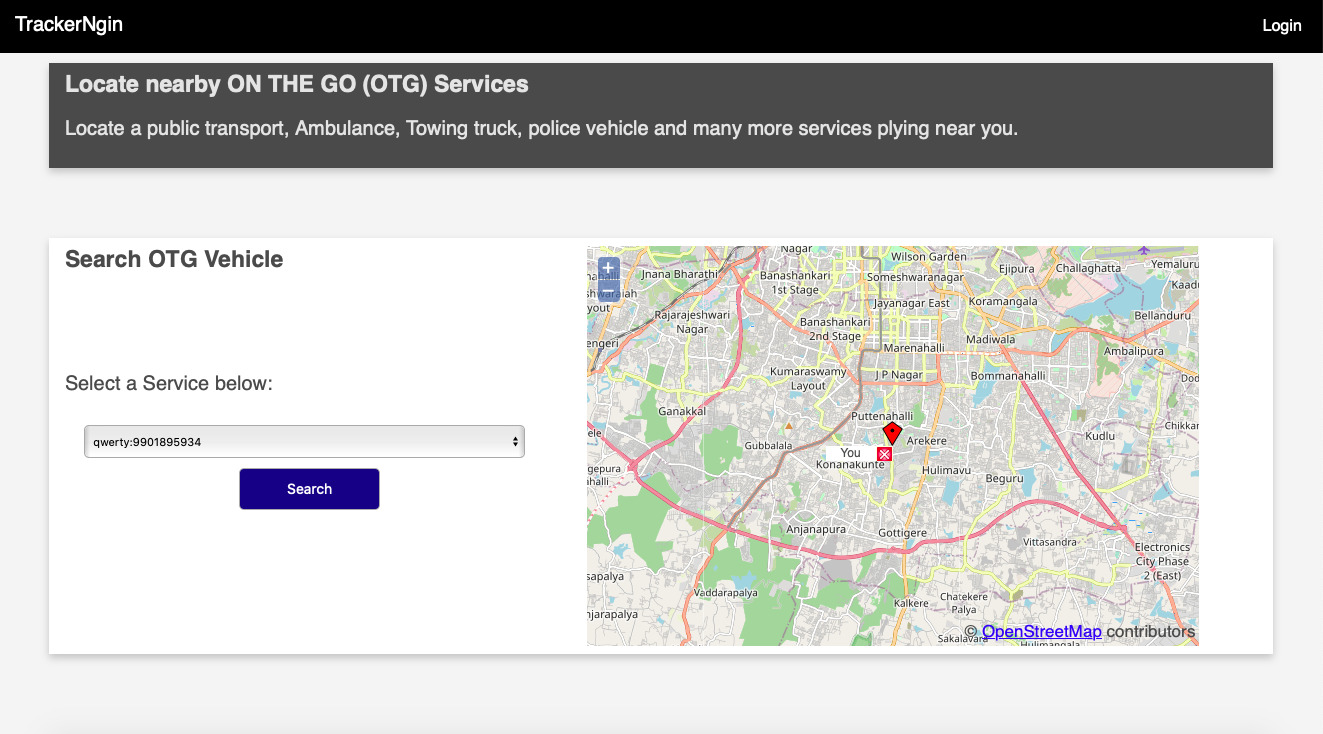Open the OpenStreetMap attribution link
Image resolution: width=1323 pixels, height=734 pixels.
pyautogui.click(x=1041, y=631)
